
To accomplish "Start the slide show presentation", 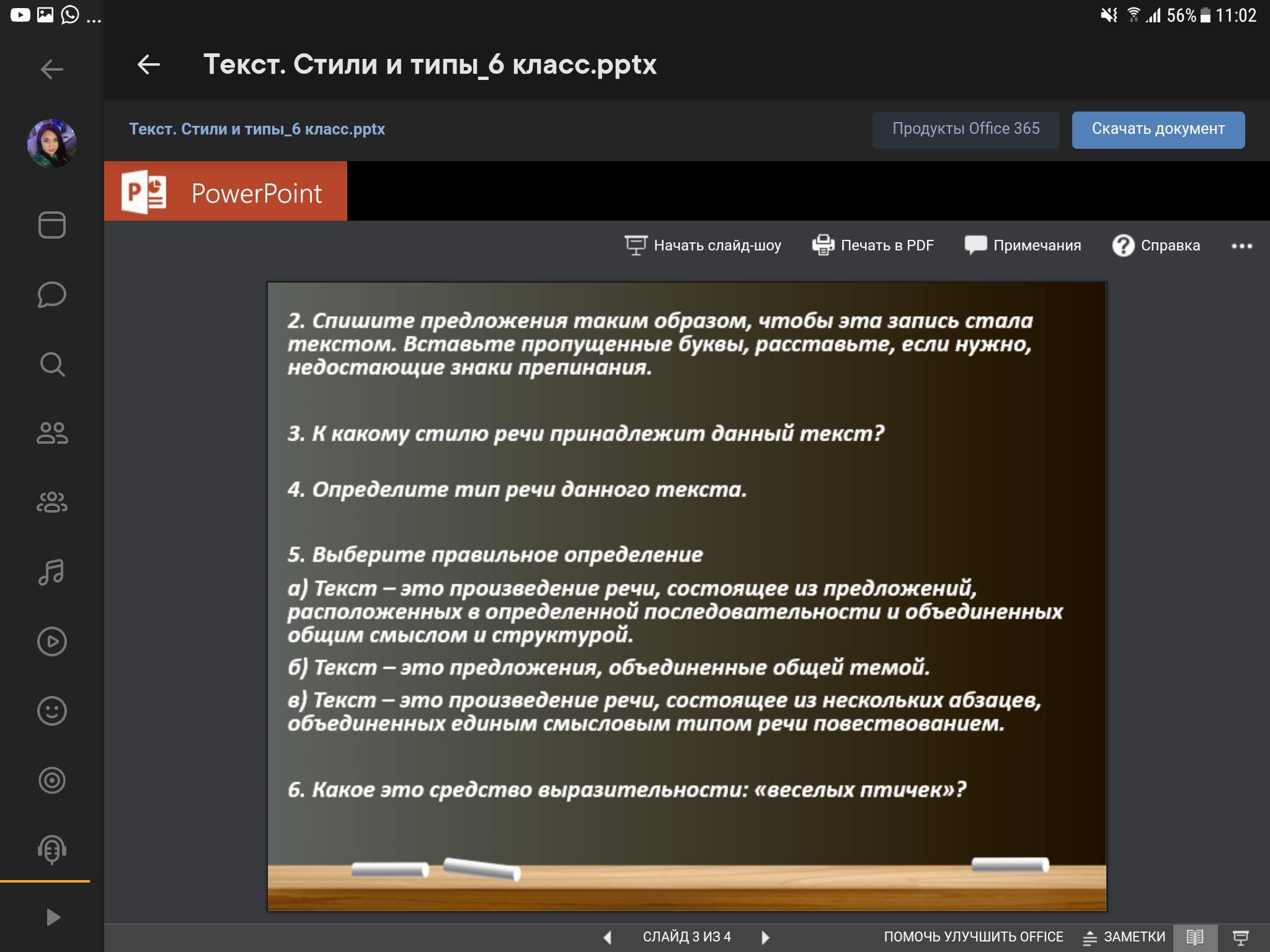I will click(703, 245).
